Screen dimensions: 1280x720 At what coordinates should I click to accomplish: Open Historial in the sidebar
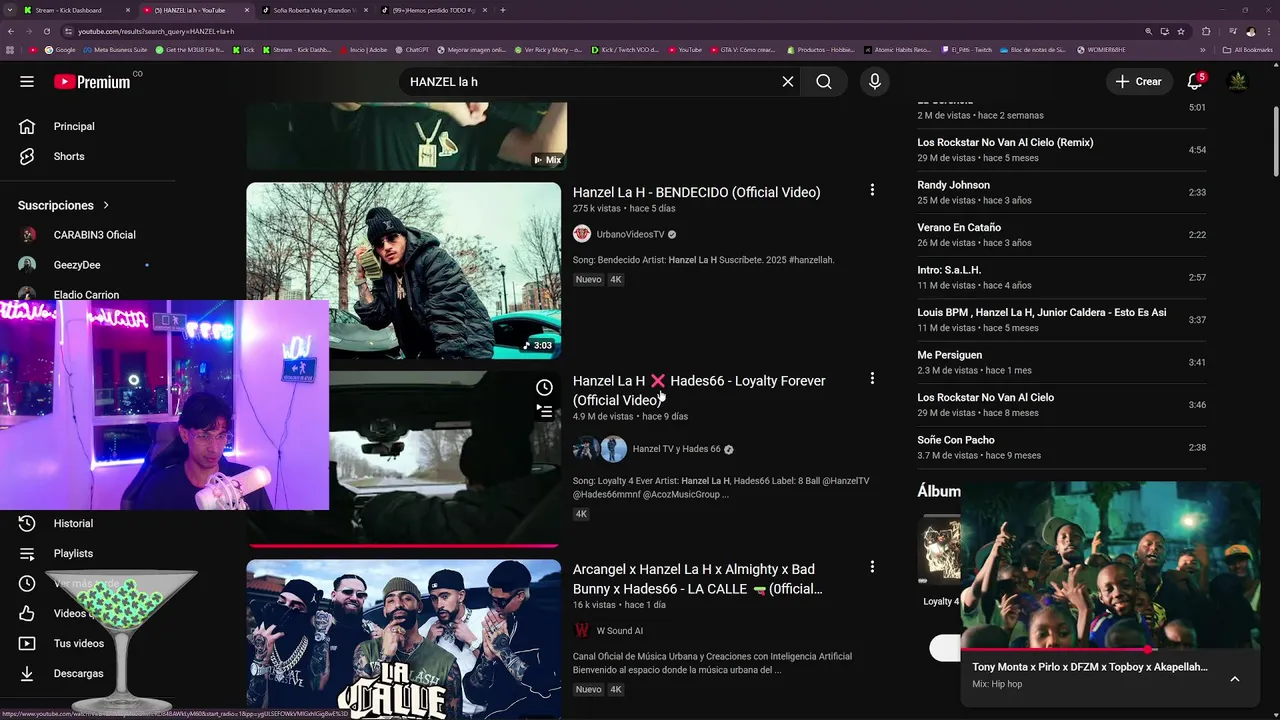pyautogui.click(x=73, y=524)
